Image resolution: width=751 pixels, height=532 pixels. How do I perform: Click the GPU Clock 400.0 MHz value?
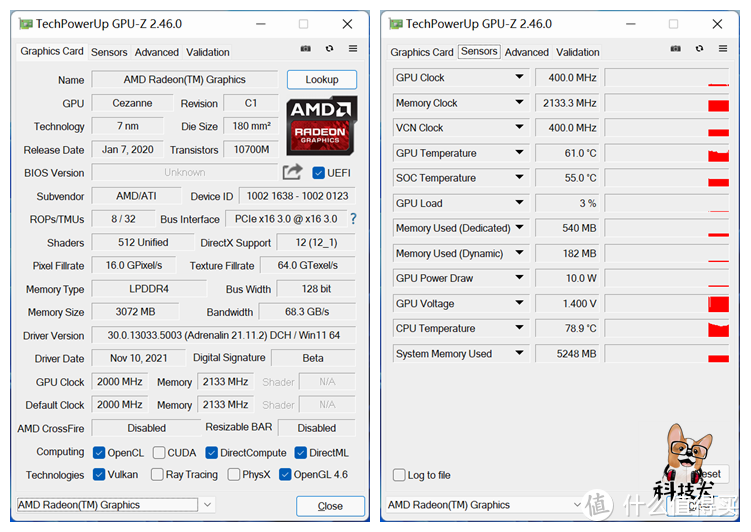tap(567, 78)
